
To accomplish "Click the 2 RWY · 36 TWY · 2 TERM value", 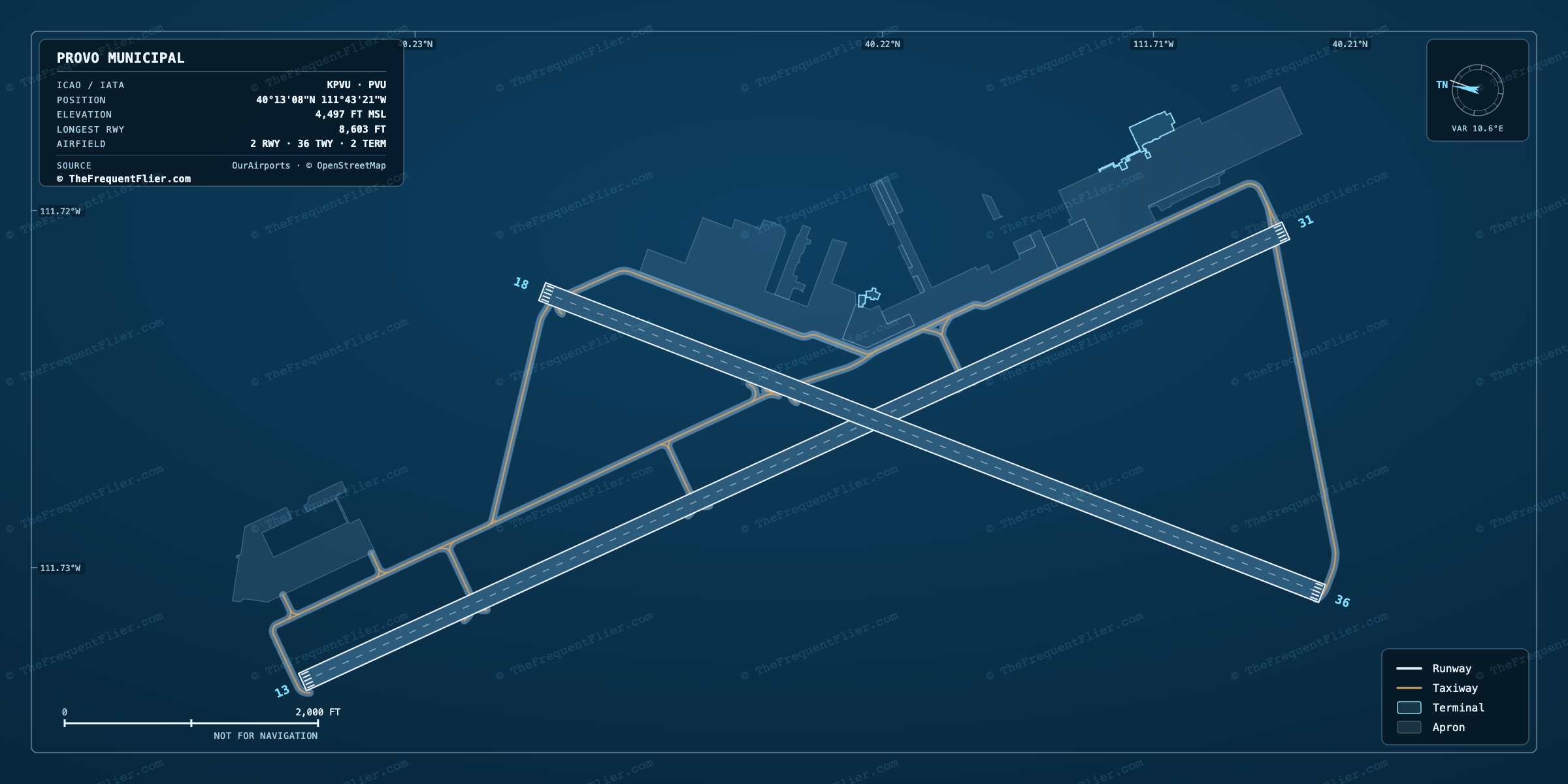I will pos(318,144).
